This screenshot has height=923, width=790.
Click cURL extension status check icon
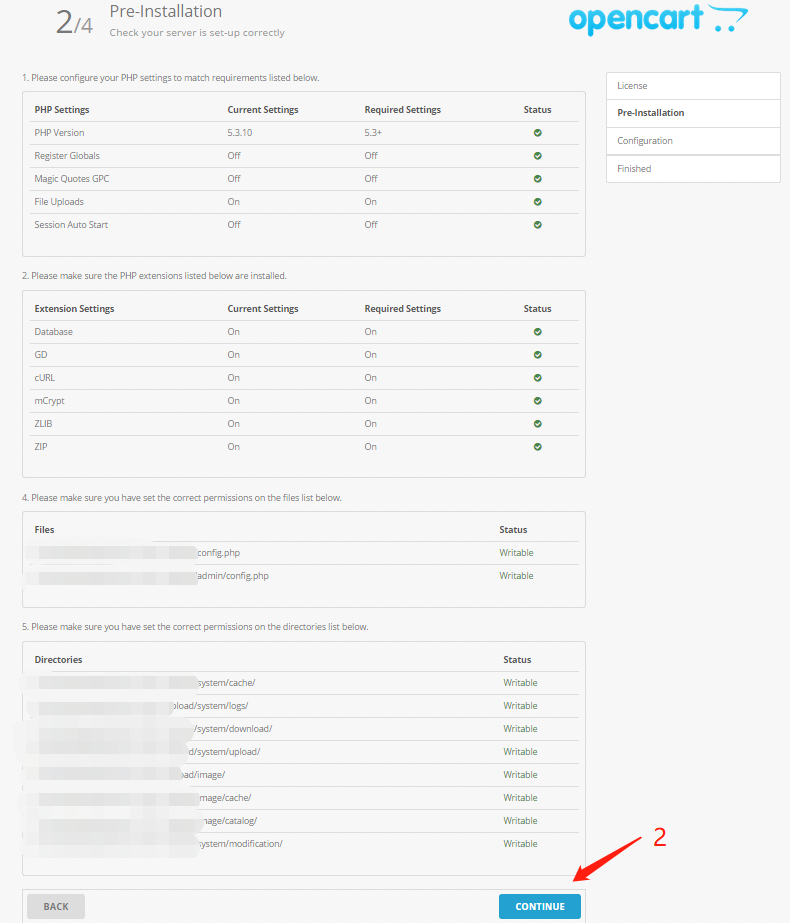537,378
